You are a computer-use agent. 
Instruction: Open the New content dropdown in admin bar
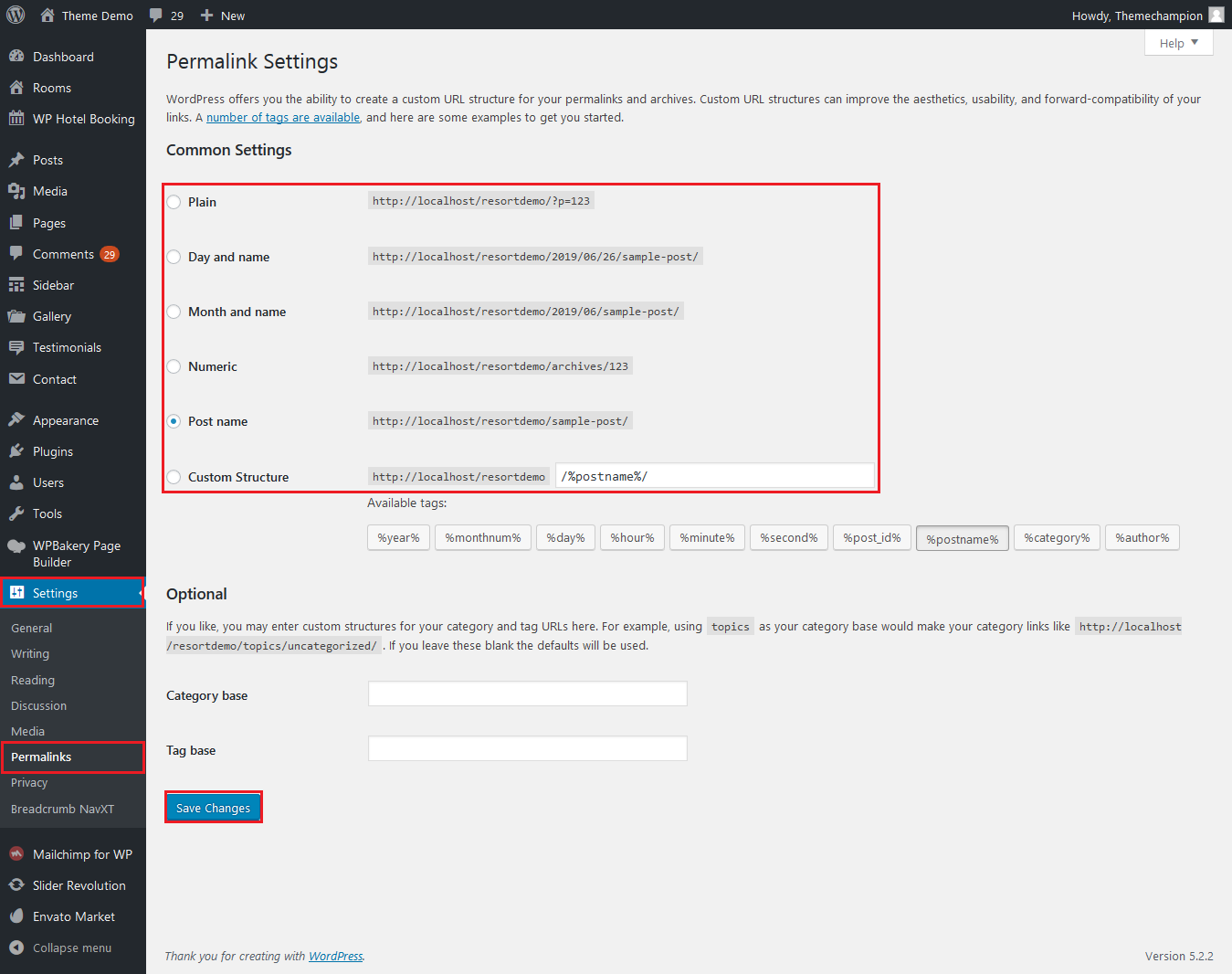tap(223, 16)
